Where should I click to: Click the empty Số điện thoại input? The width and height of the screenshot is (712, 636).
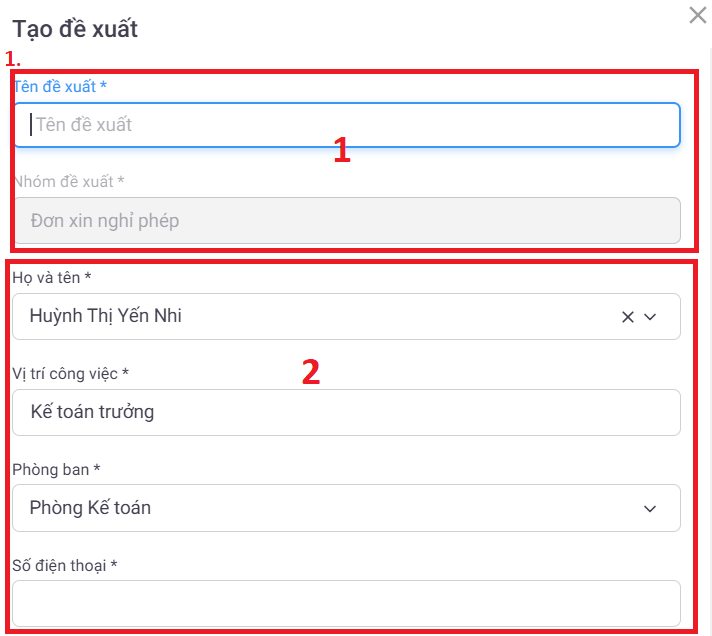[346, 604]
